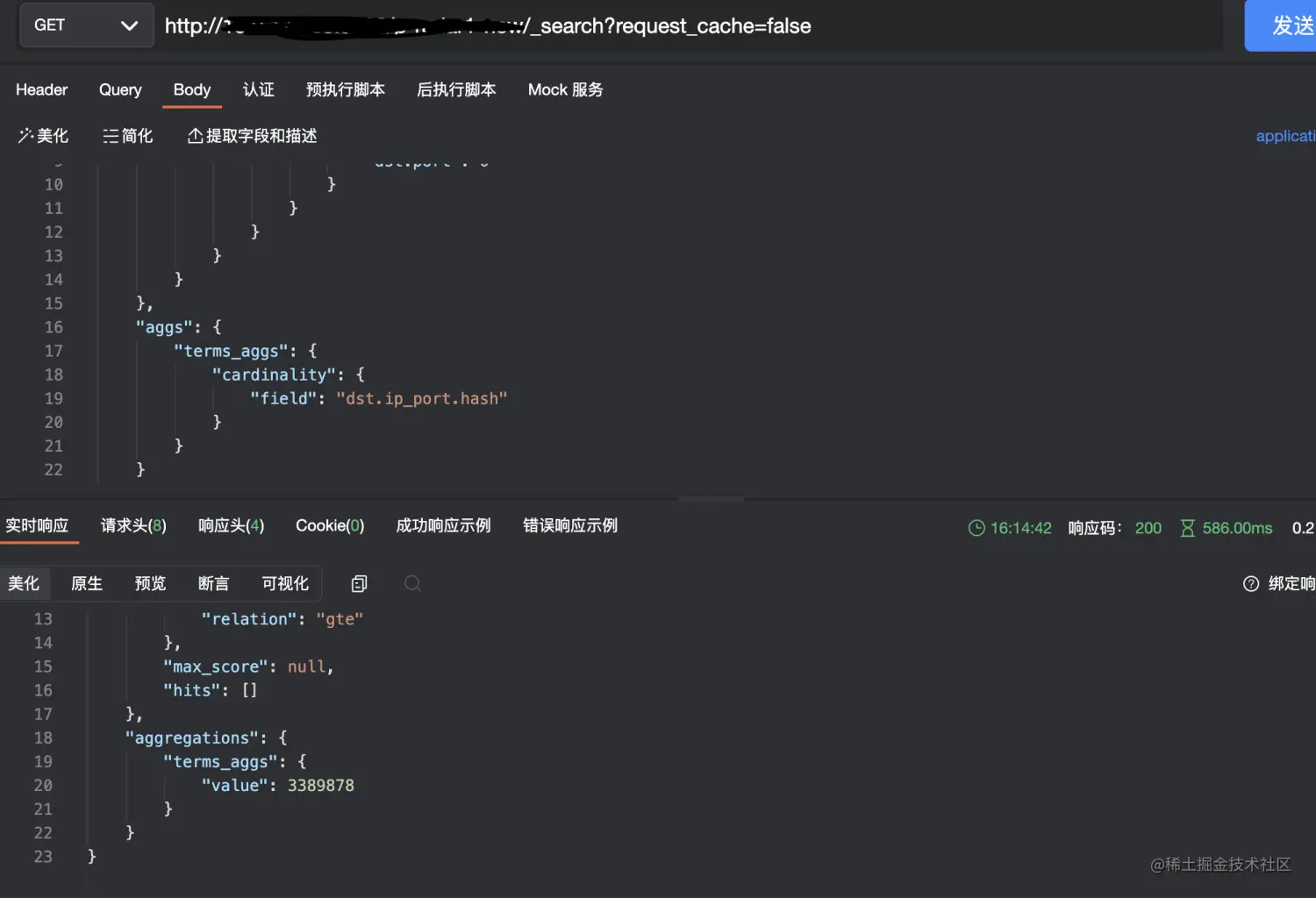
Task: Open the application content type dropdown
Action: [1285, 136]
